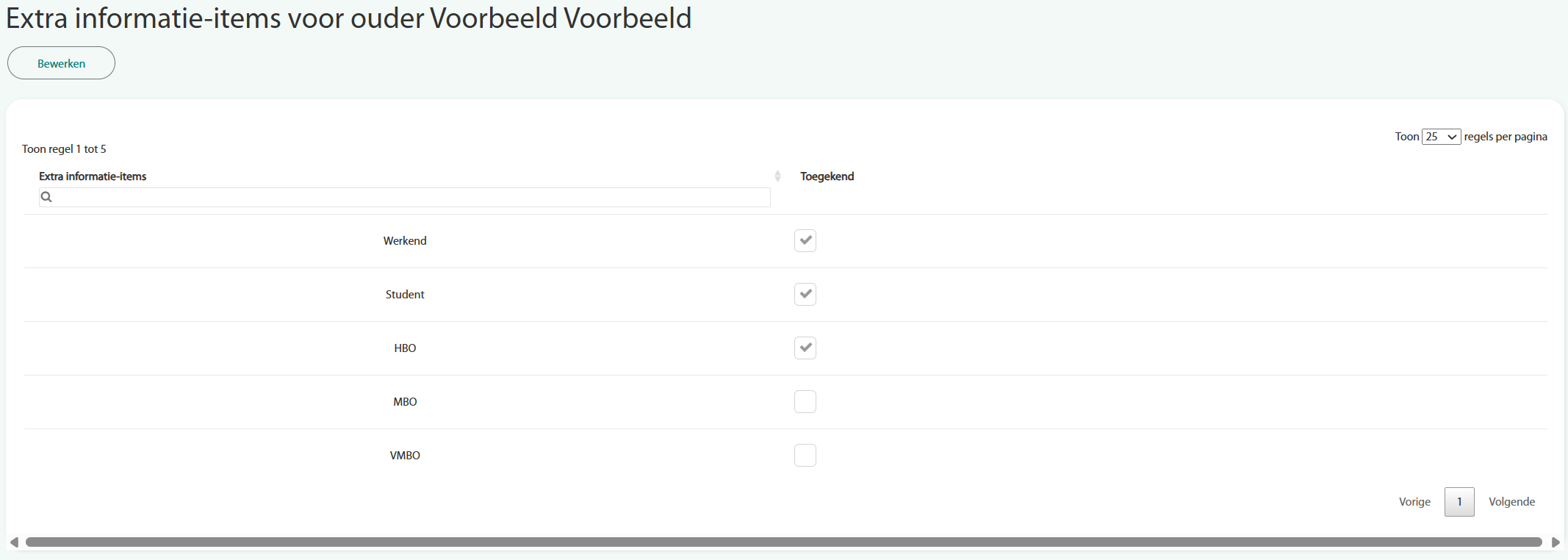
Task: Enable the MBO checkbox
Action: 805,402
